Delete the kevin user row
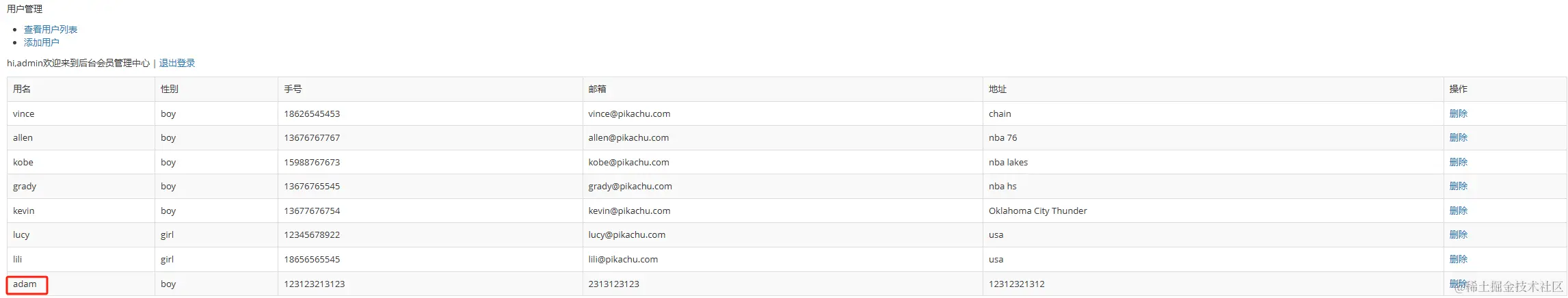Image resolution: width=1568 pixels, height=298 pixels. click(x=1458, y=211)
